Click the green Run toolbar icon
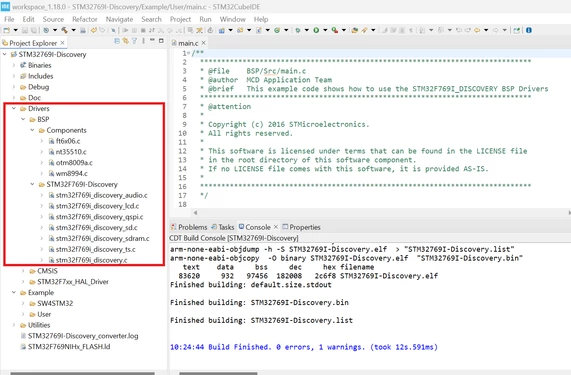Screen dimensions: 571x375 click(x=316, y=30)
